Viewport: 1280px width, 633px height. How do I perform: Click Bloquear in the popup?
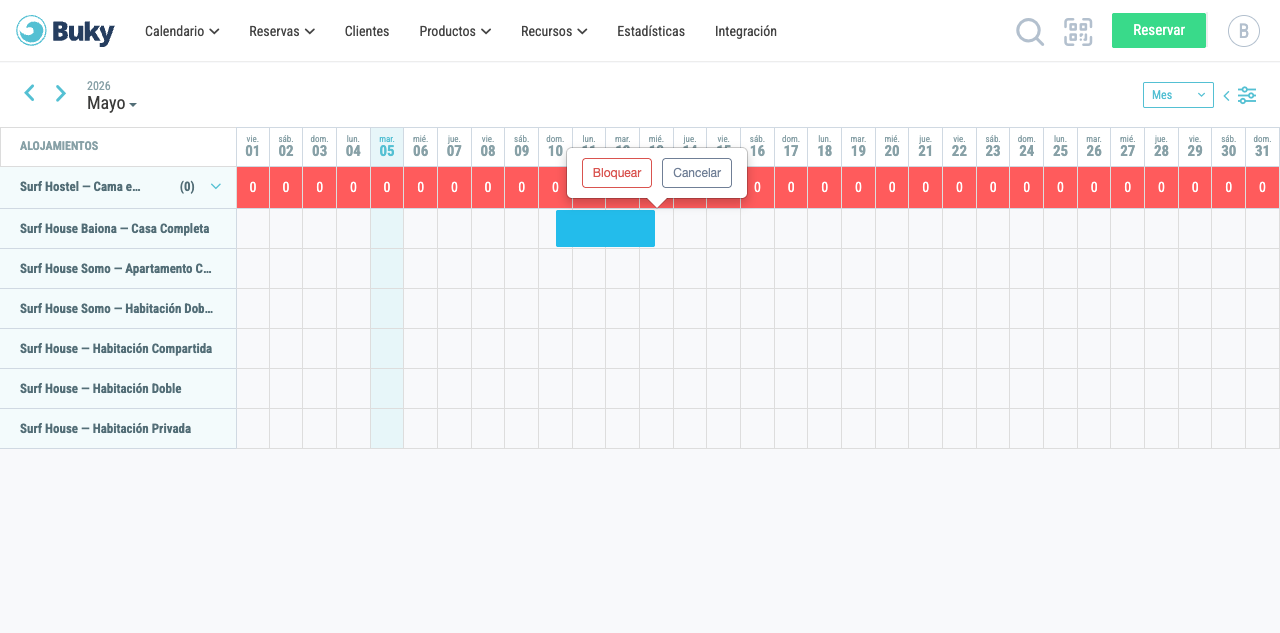point(617,173)
